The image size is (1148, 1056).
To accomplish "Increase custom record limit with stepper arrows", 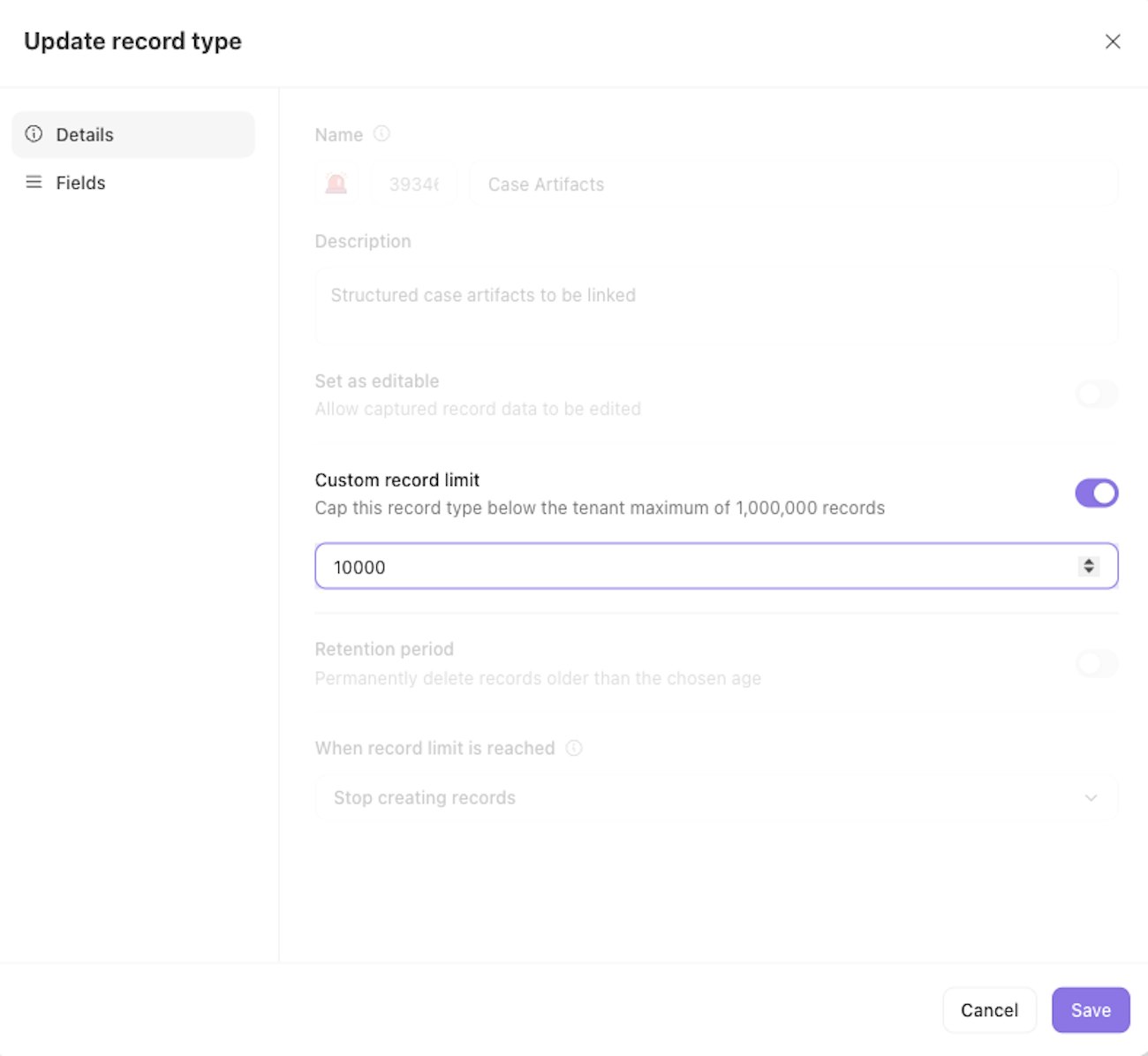I will (x=1089, y=561).
